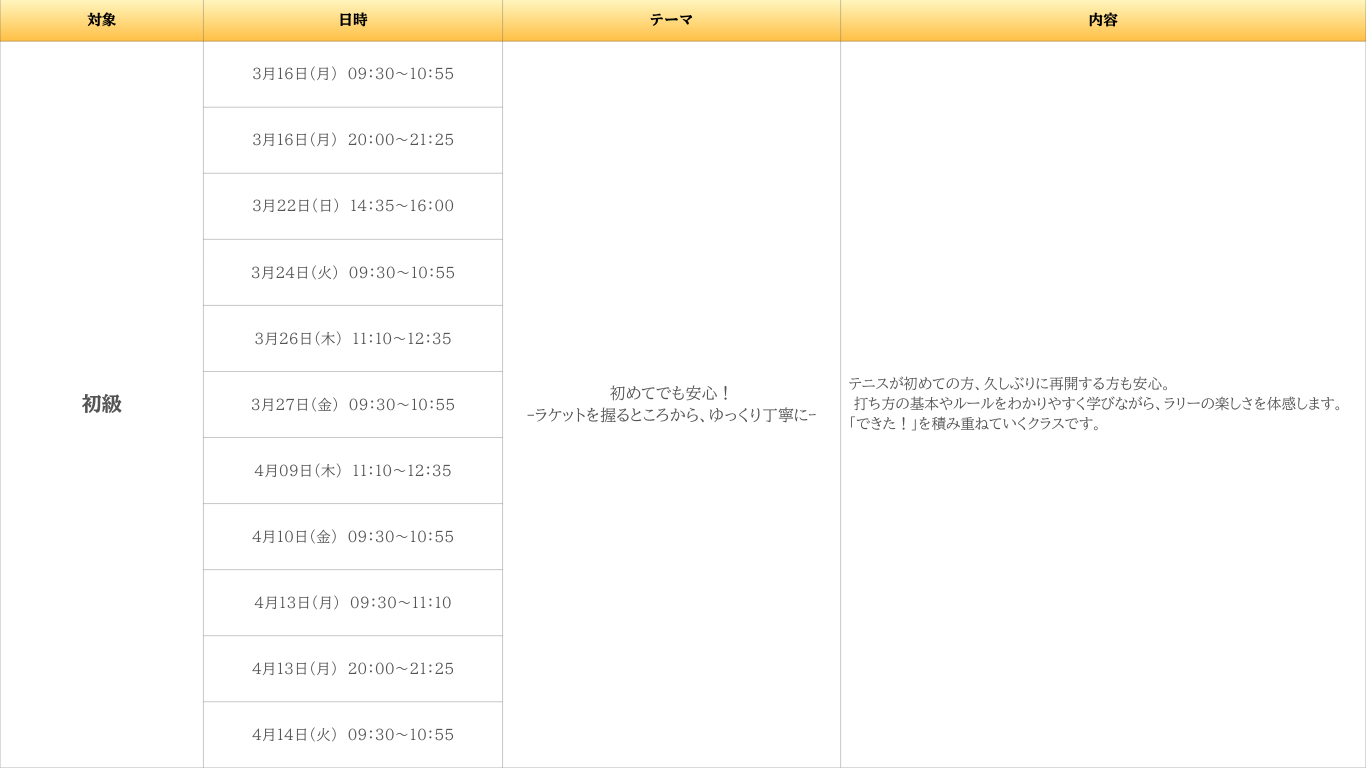Click the 対象 column header

pyautogui.click(x=101, y=20)
